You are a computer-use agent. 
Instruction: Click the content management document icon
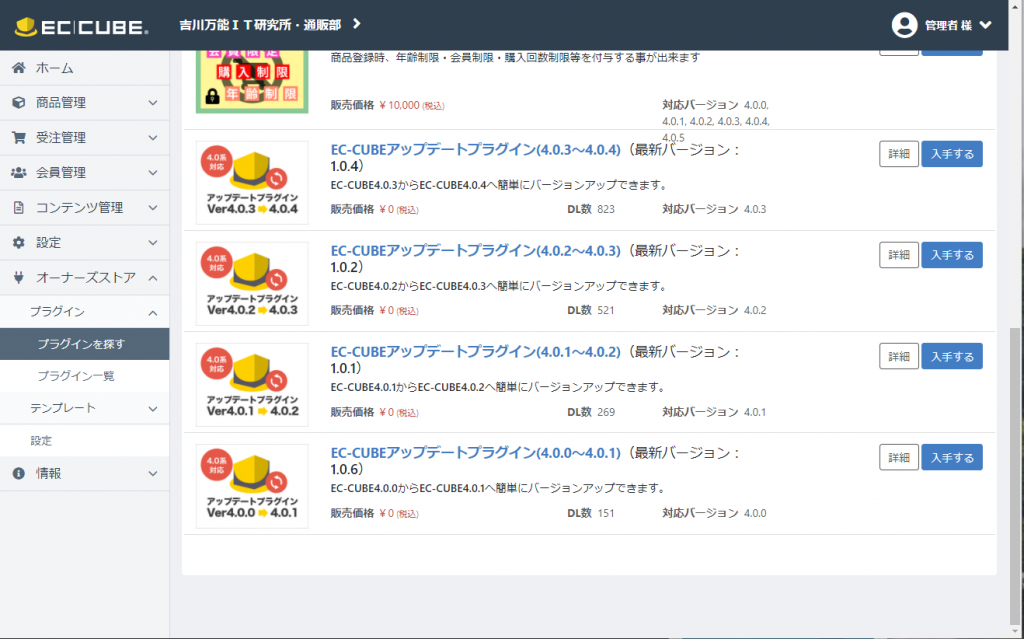(x=18, y=208)
